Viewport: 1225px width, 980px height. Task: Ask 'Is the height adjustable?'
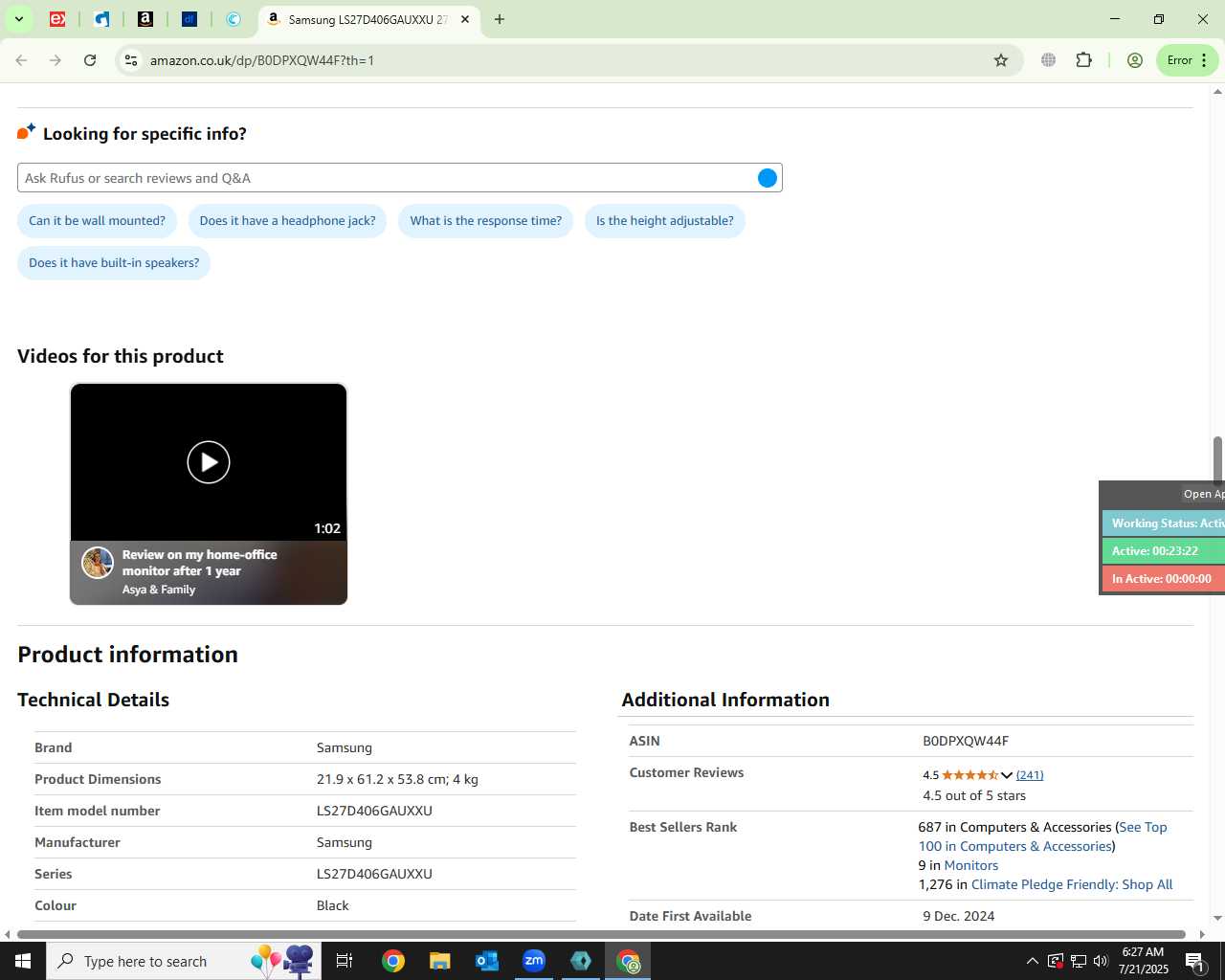665,221
